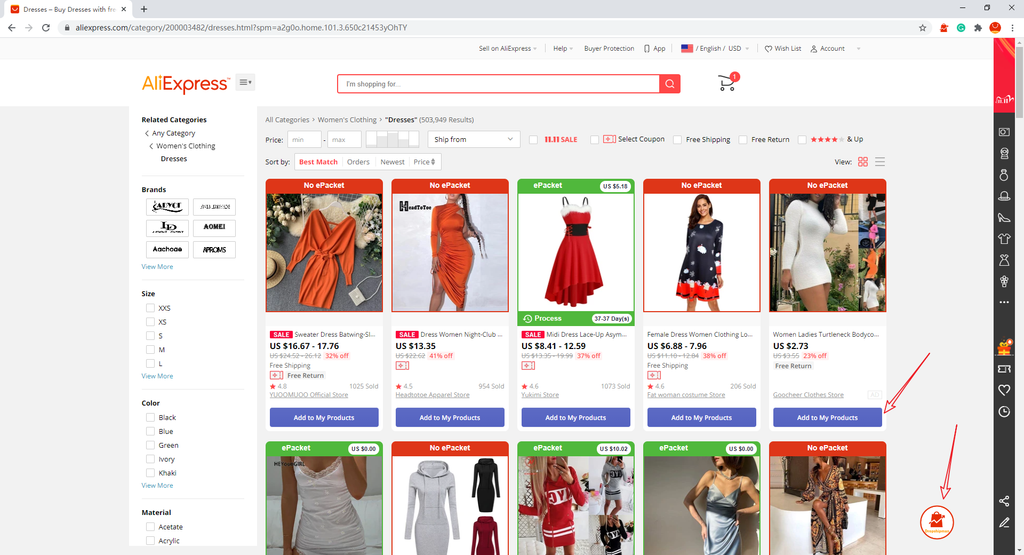Tick the Select Coupon checkbox
This screenshot has height=555, width=1024.
[594, 140]
